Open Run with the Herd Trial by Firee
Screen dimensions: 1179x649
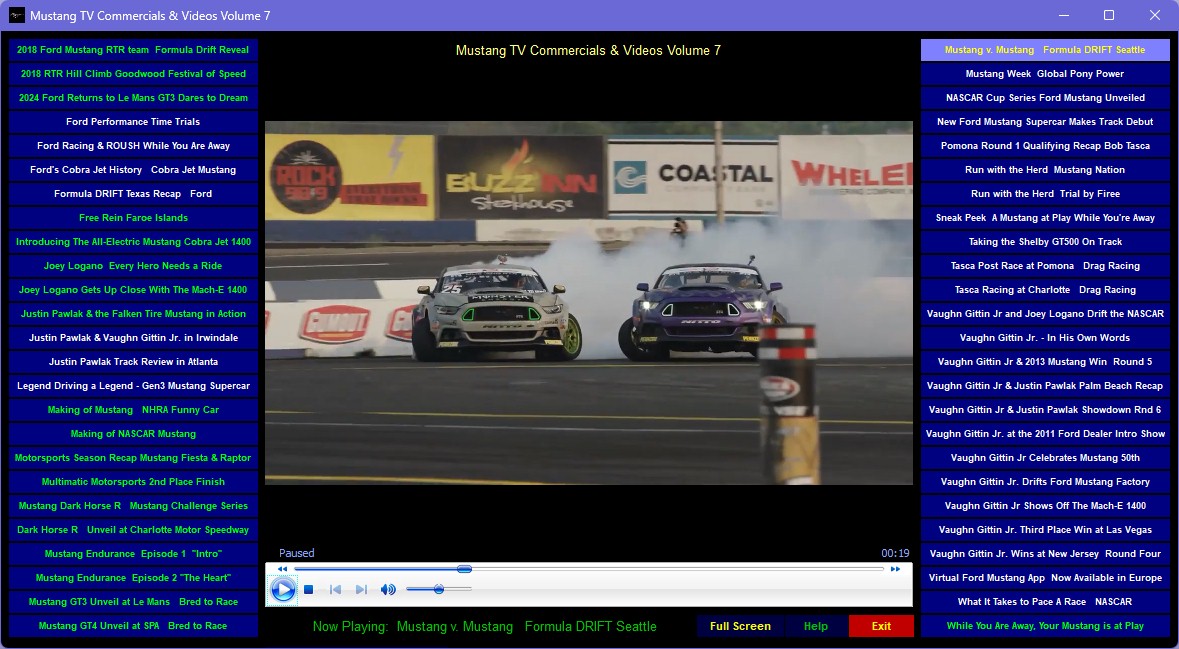point(1045,194)
